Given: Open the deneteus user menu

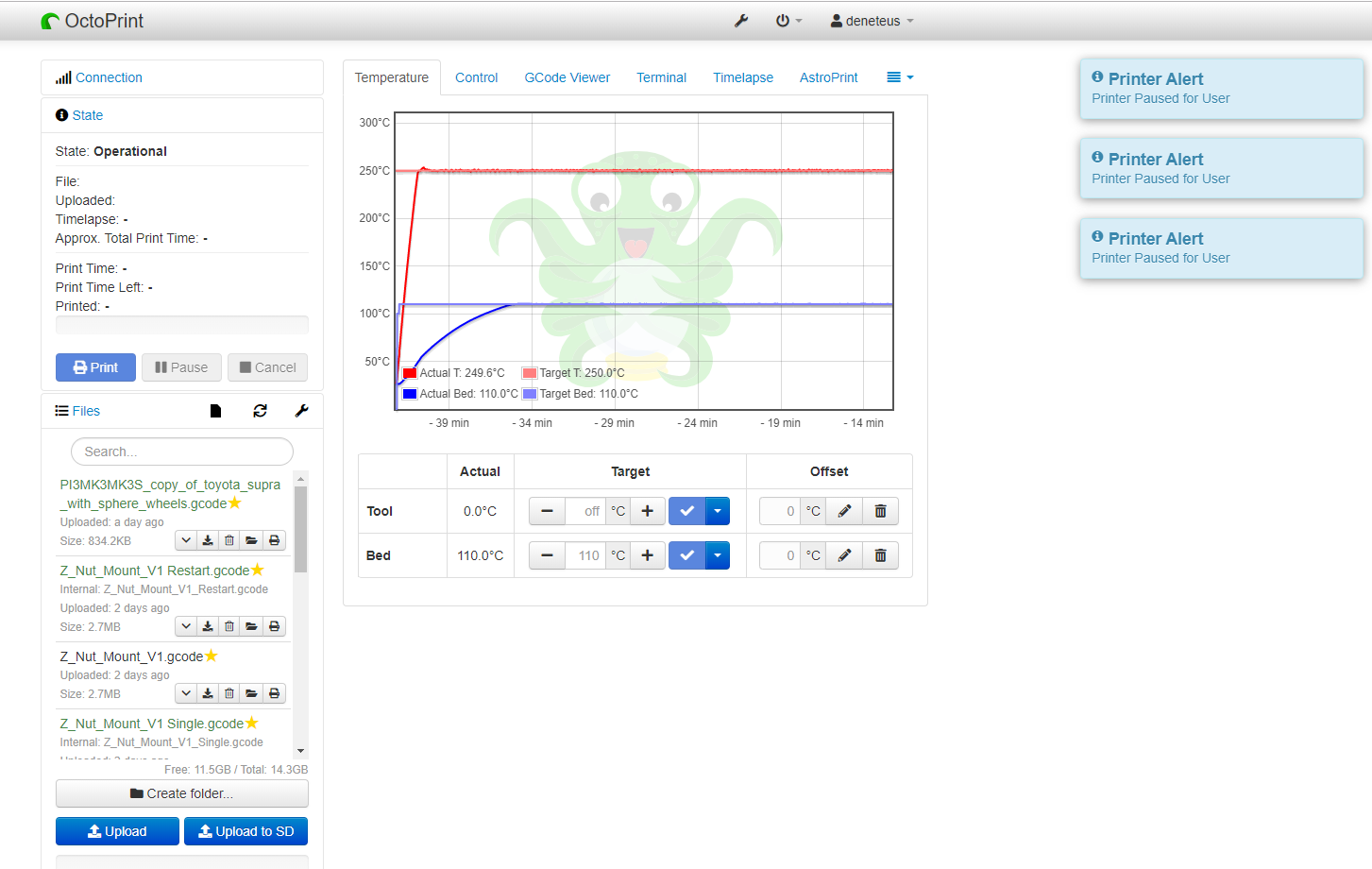Looking at the screenshot, I should click(872, 21).
